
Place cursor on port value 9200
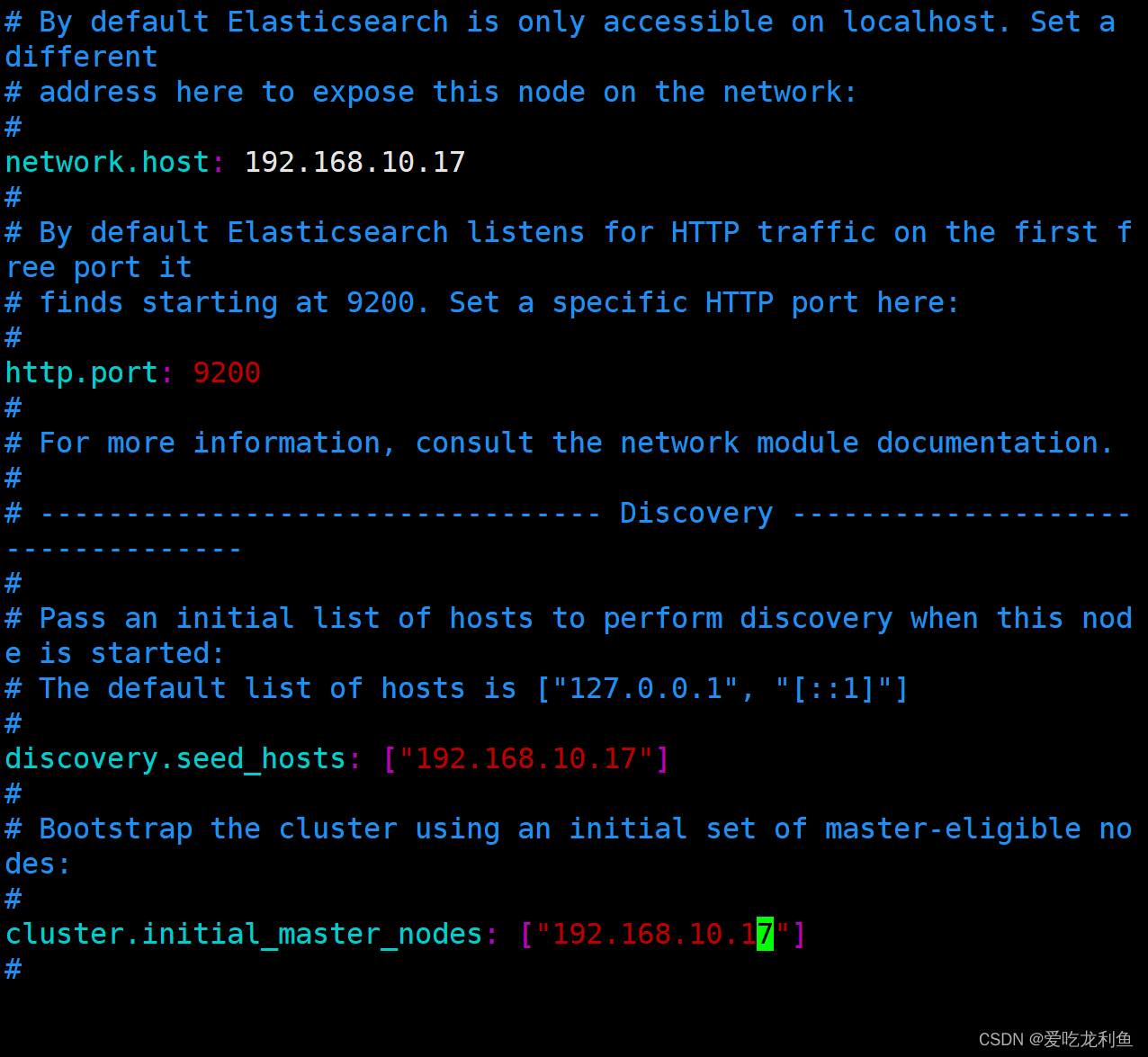tap(227, 372)
